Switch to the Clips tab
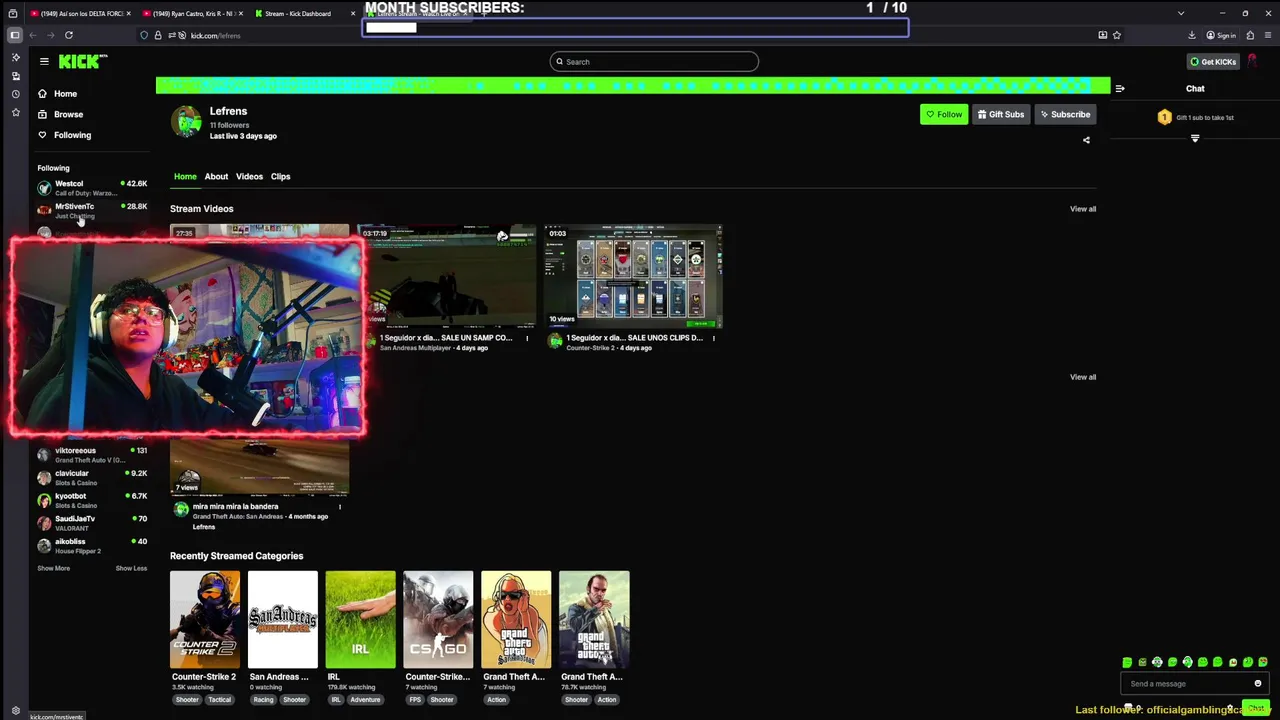The height and width of the screenshot is (720, 1280). tap(280, 176)
